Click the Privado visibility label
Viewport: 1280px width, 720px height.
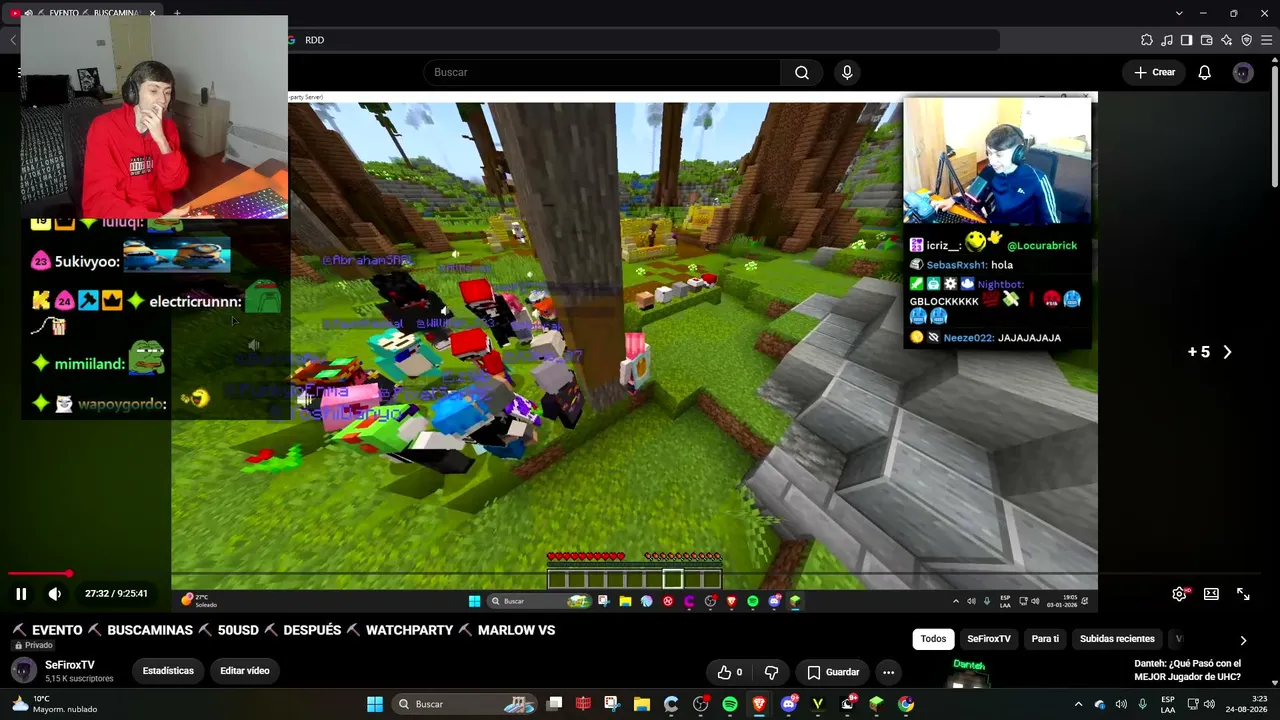pyautogui.click(x=32, y=646)
